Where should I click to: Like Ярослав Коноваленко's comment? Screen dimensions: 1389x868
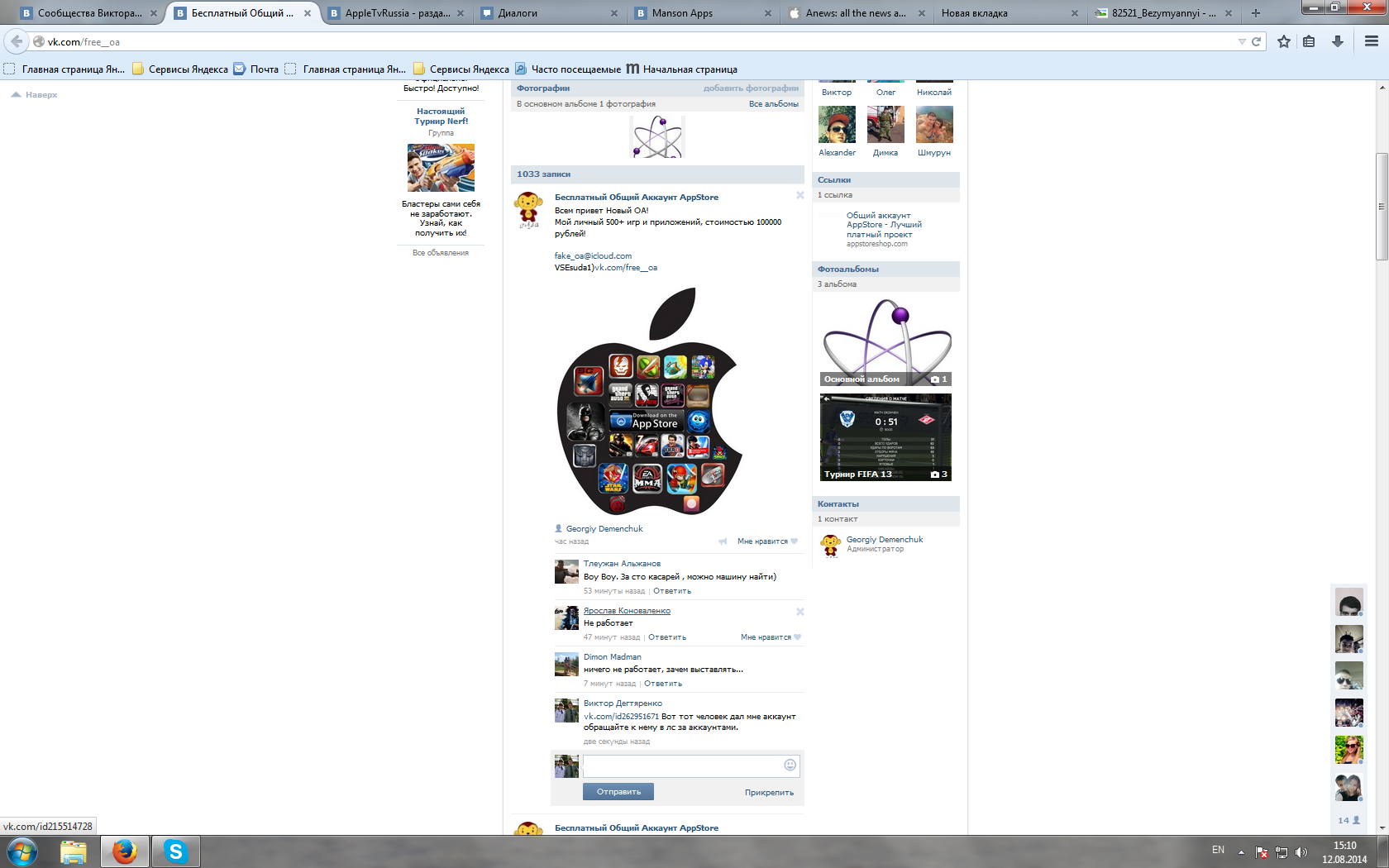(771, 637)
